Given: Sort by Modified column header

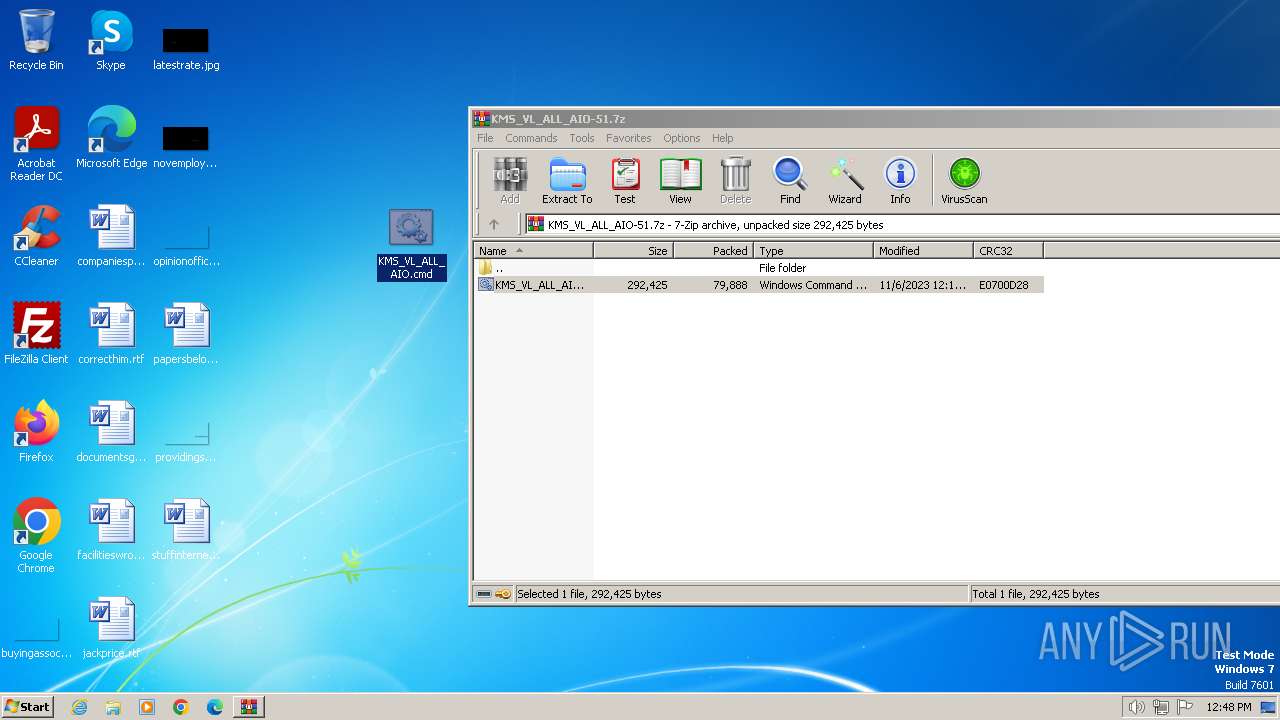Looking at the screenshot, I should click(x=924, y=251).
